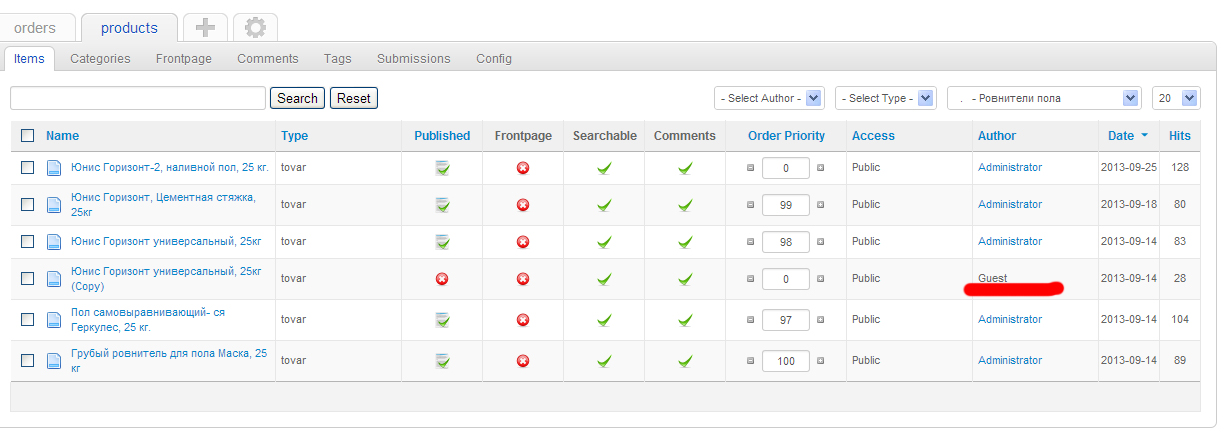Click the plus icon to add new tab
This screenshot has height=442, width=1228.
pos(205,28)
